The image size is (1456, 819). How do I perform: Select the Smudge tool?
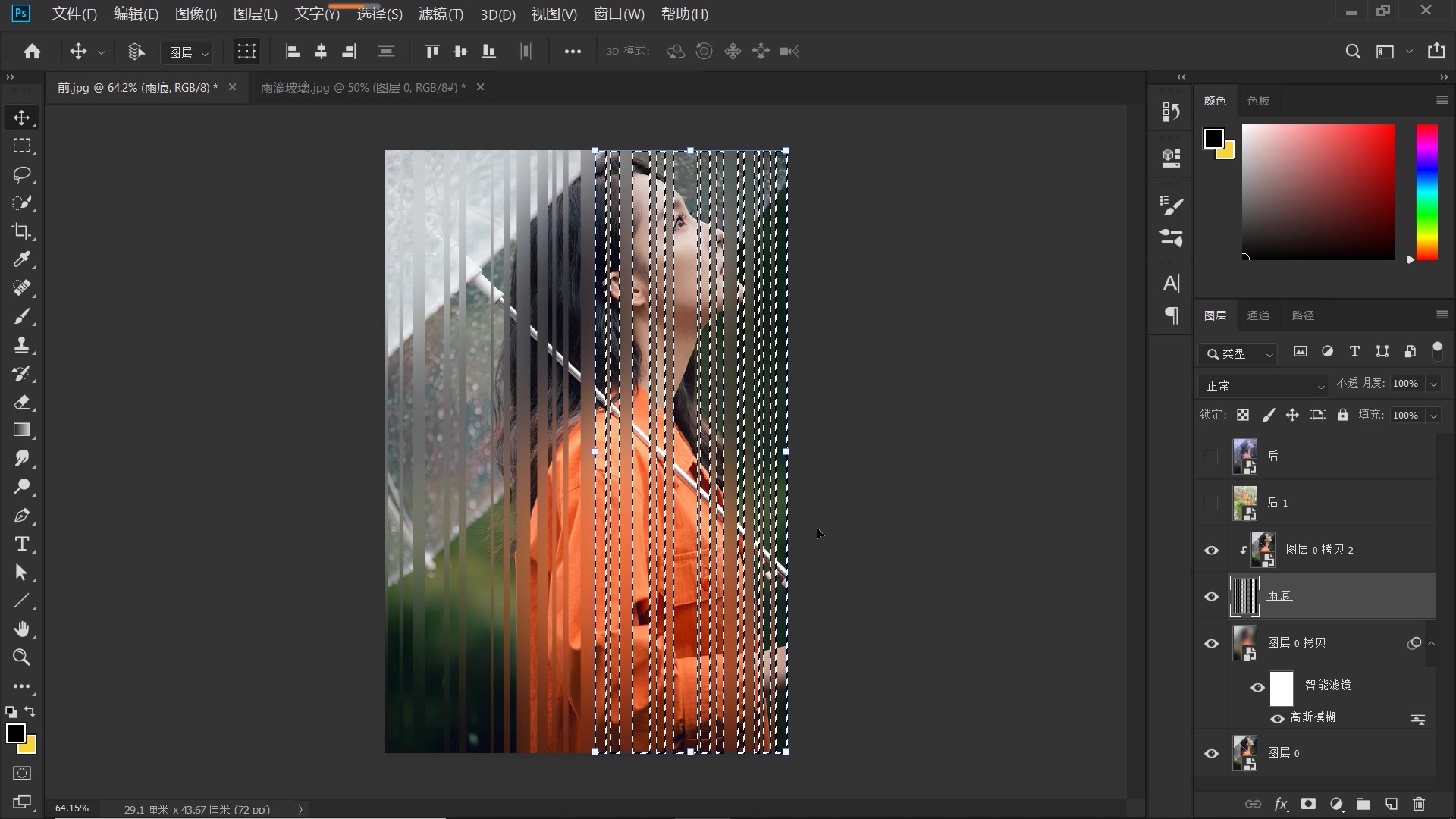click(x=21, y=459)
